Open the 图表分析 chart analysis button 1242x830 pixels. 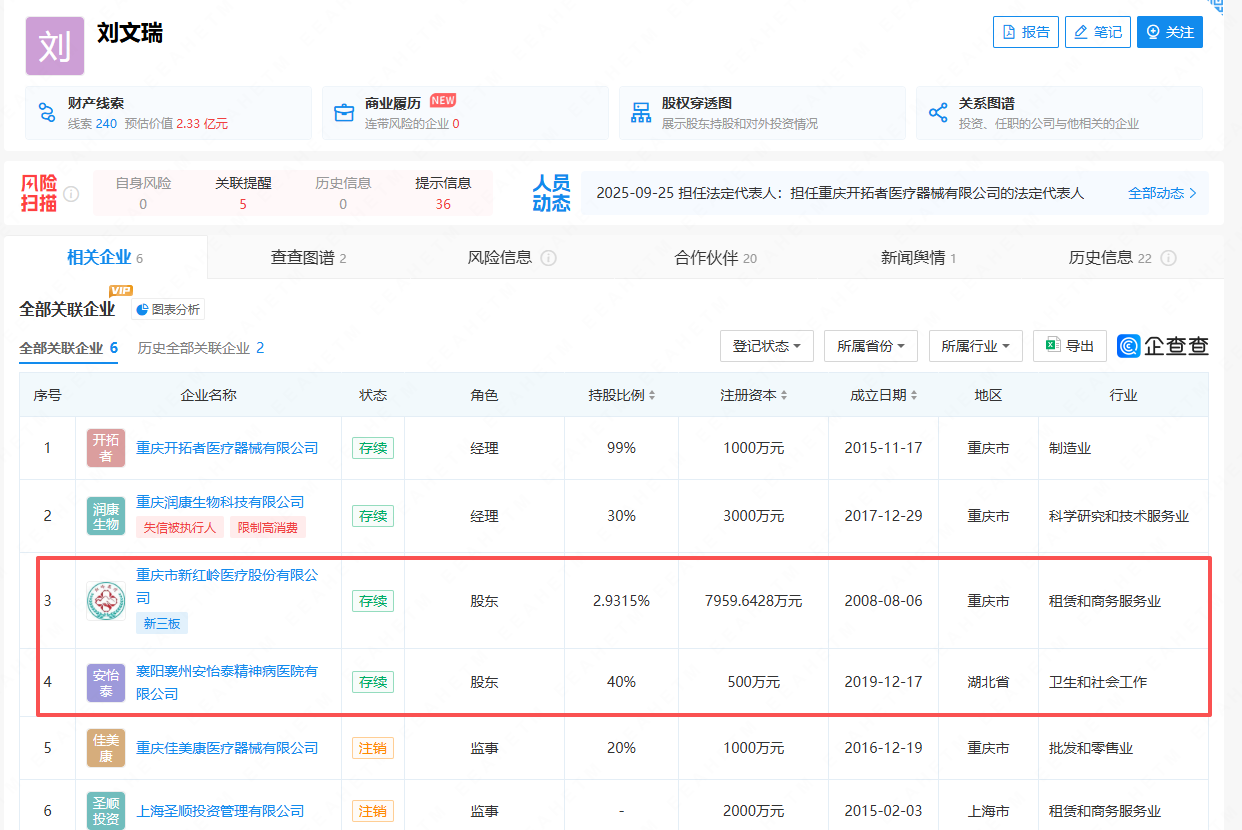[168, 310]
